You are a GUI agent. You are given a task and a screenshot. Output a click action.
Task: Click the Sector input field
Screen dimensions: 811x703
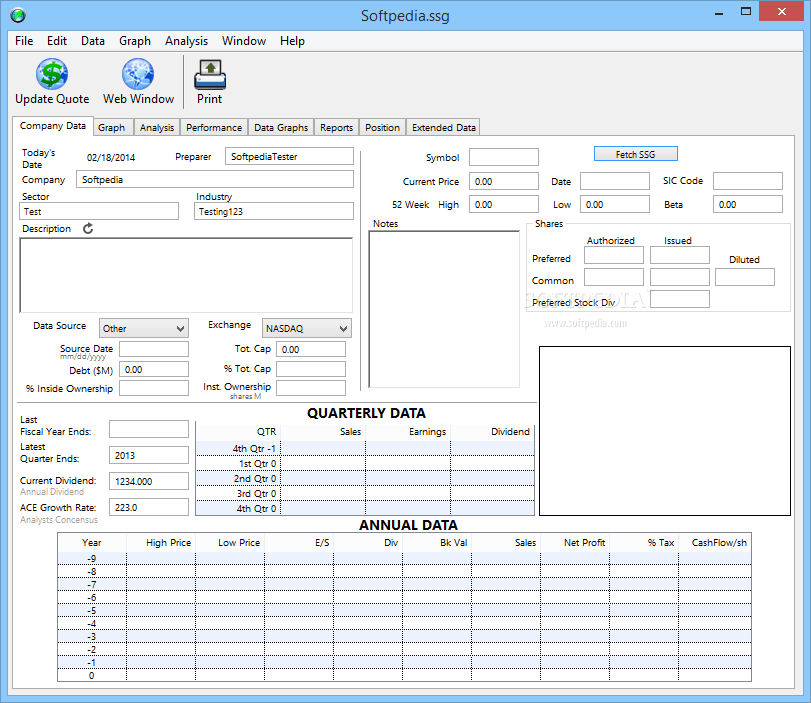tap(99, 211)
